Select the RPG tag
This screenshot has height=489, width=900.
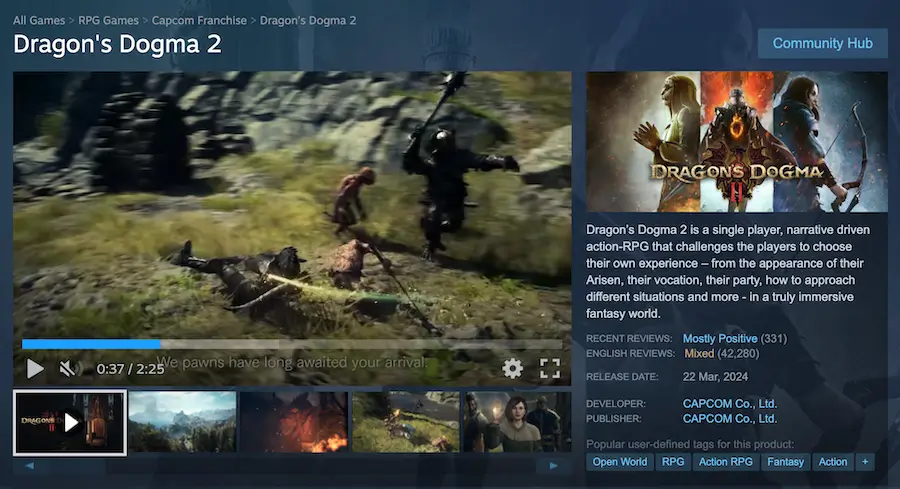click(673, 462)
